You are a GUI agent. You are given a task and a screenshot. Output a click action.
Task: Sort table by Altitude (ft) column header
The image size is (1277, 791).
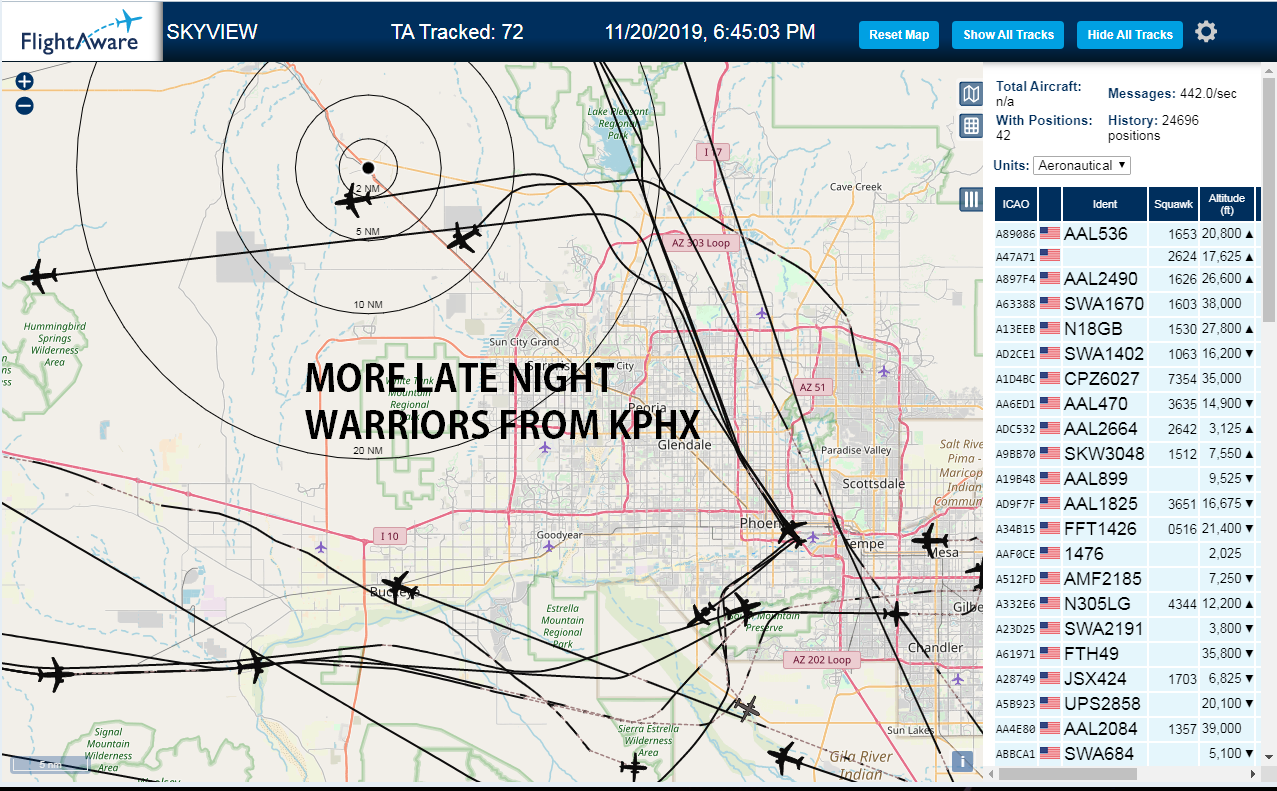[x=1226, y=204]
